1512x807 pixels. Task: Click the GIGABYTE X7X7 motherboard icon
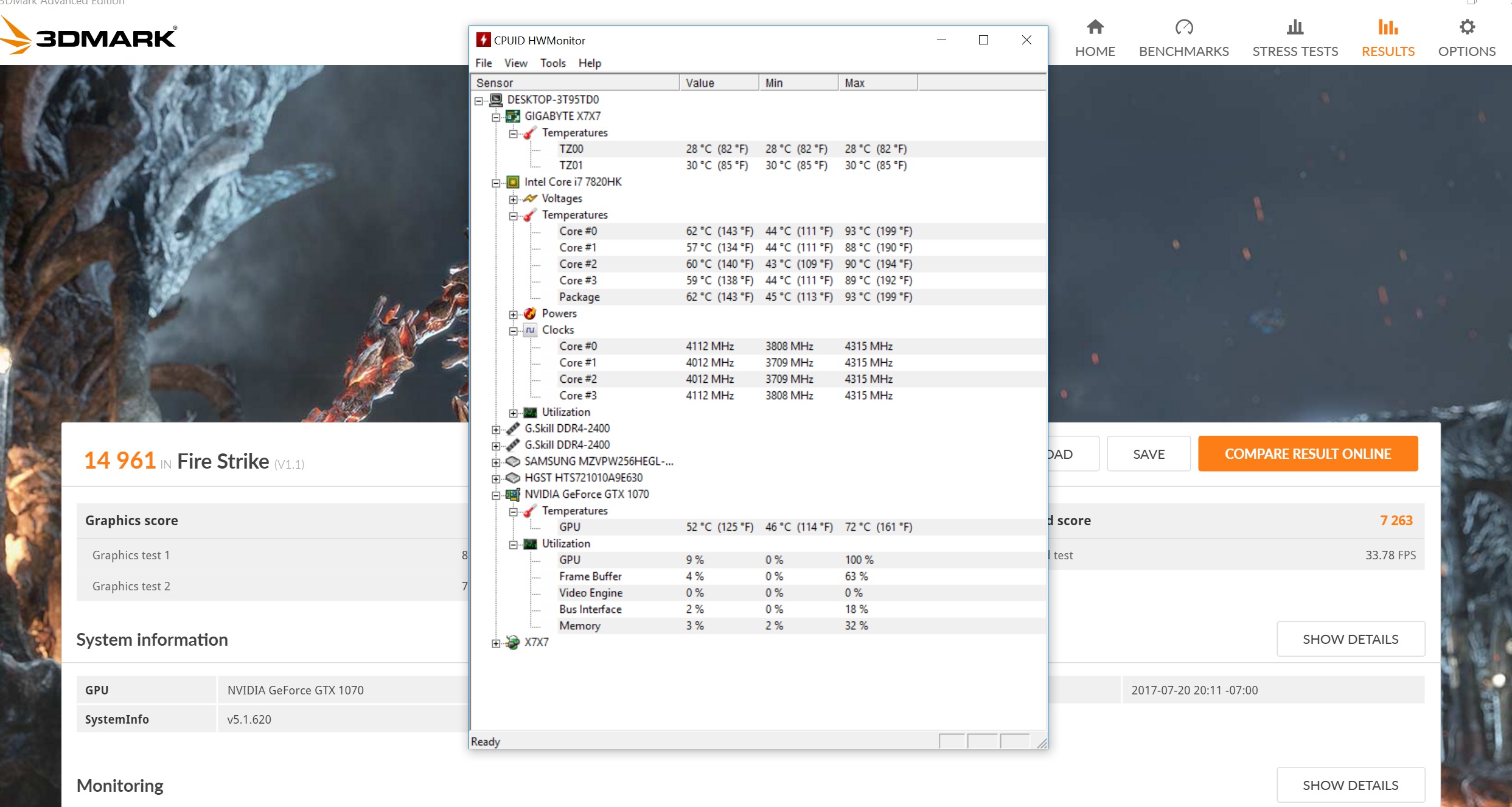(513, 116)
